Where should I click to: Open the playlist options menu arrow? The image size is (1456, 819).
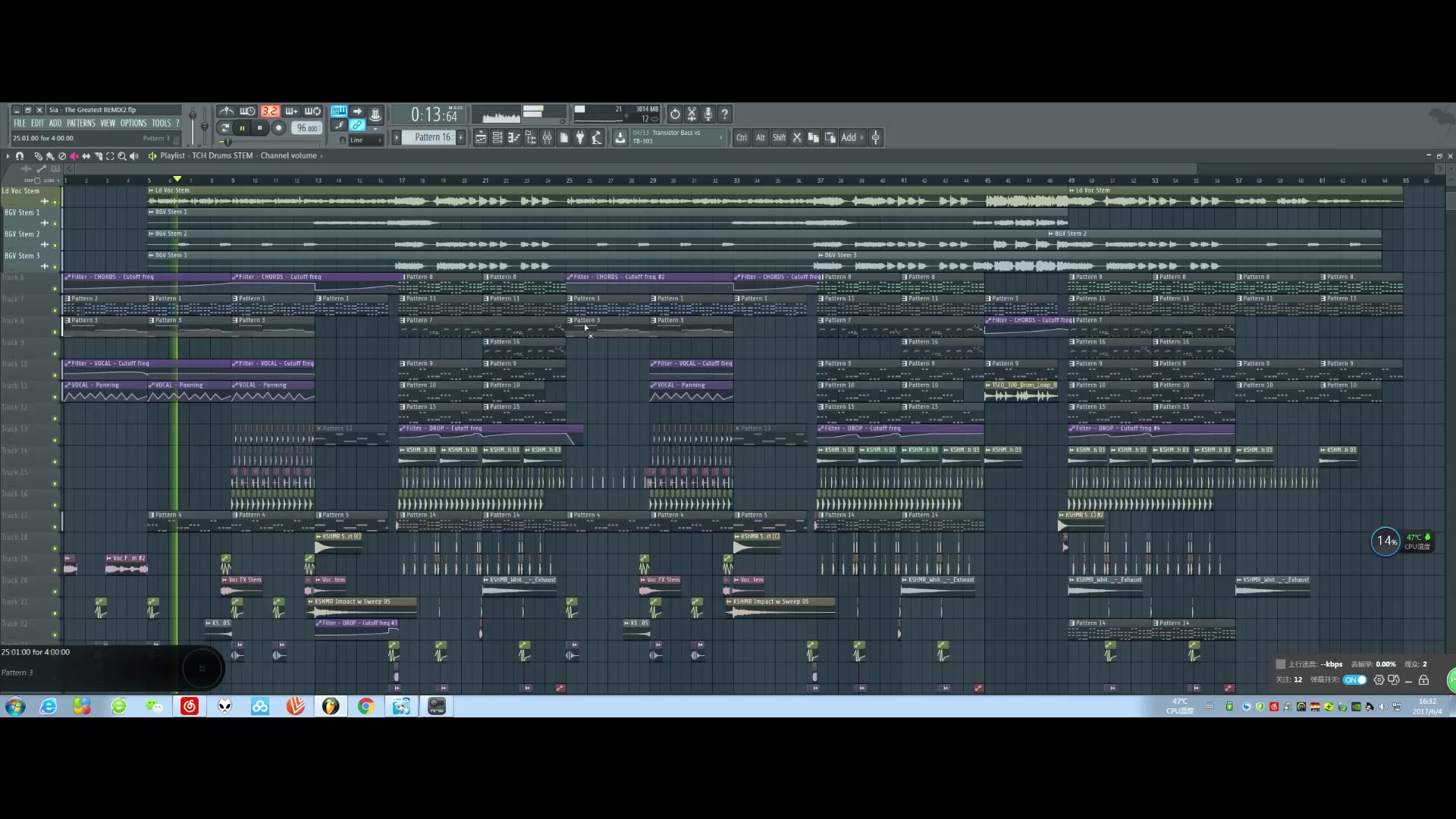pos(8,156)
